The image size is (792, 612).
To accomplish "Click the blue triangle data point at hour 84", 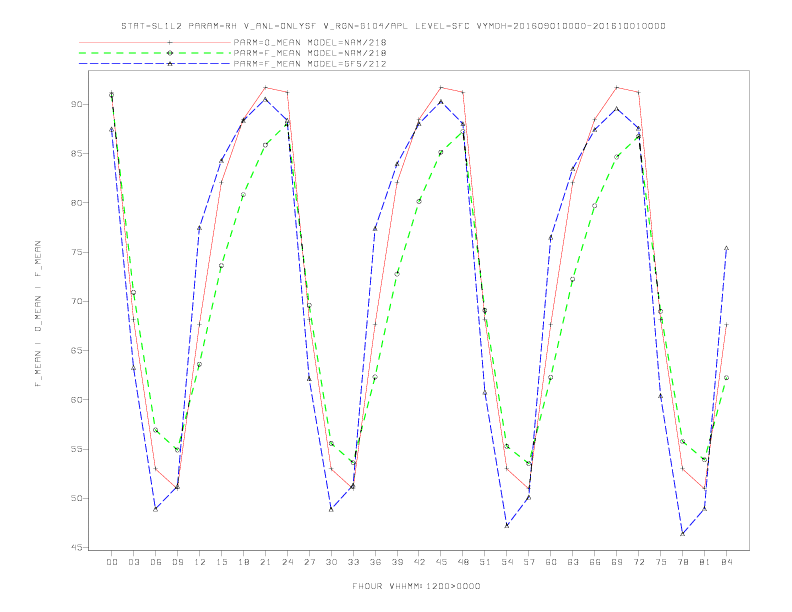I will [726, 248].
